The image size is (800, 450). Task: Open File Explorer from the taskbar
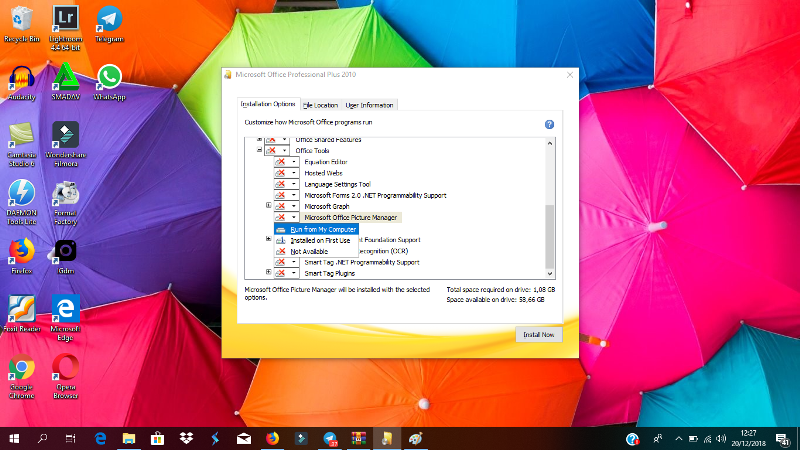129,439
